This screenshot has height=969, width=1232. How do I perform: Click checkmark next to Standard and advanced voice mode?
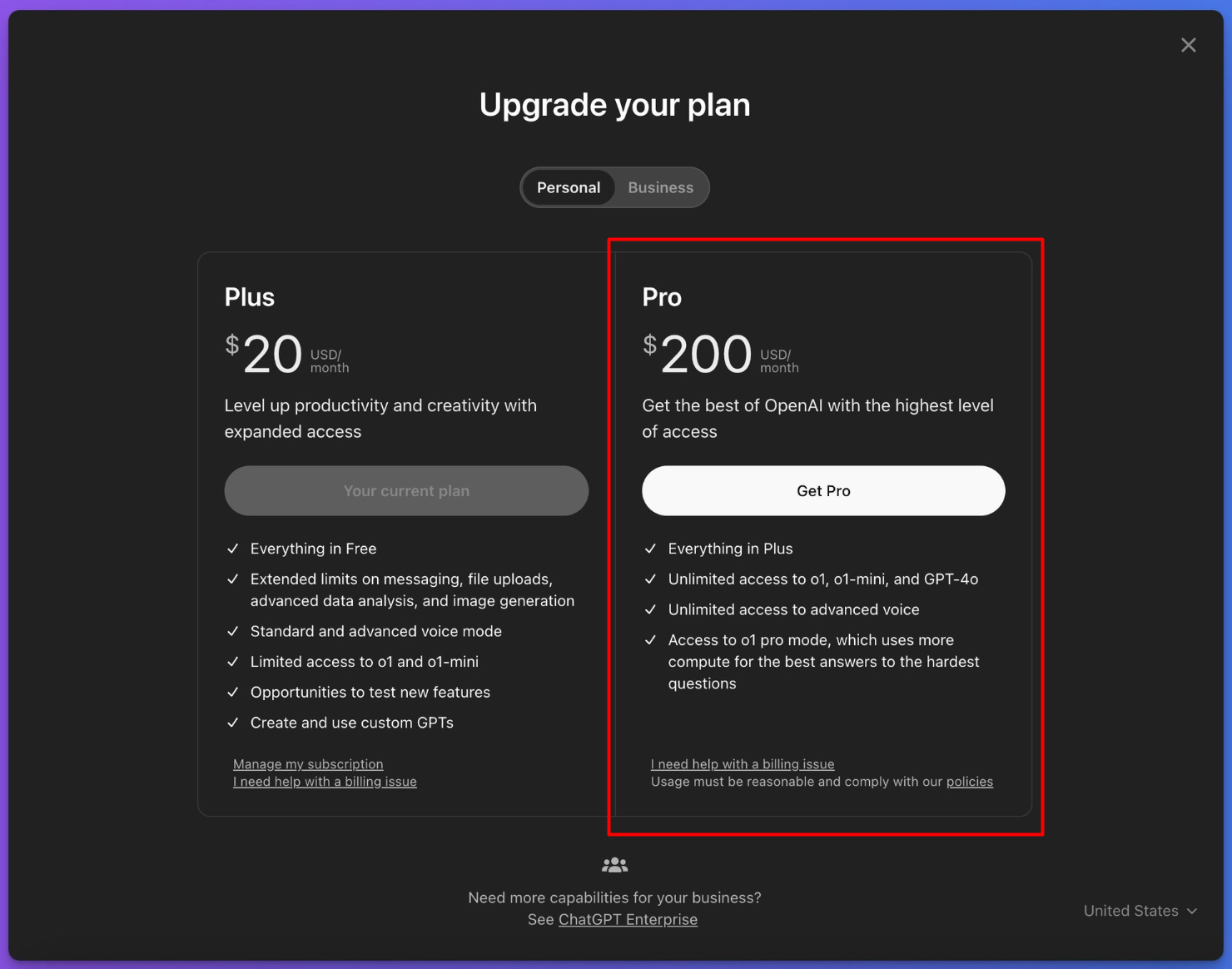point(233,631)
